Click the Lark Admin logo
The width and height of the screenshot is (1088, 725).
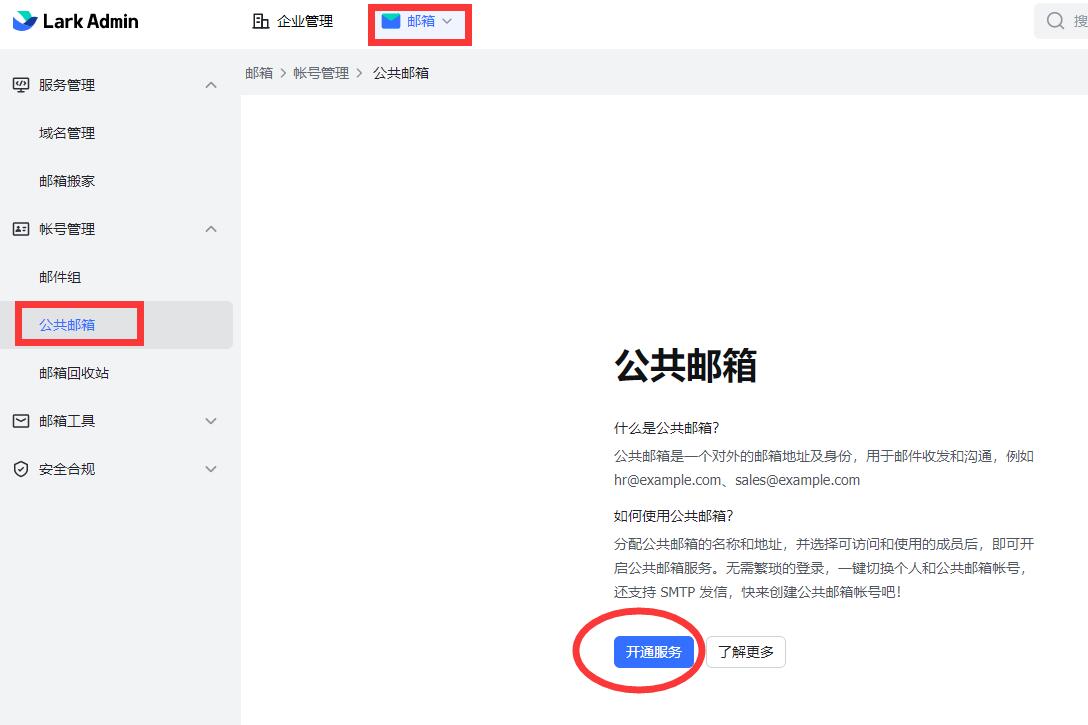[x=75, y=20]
